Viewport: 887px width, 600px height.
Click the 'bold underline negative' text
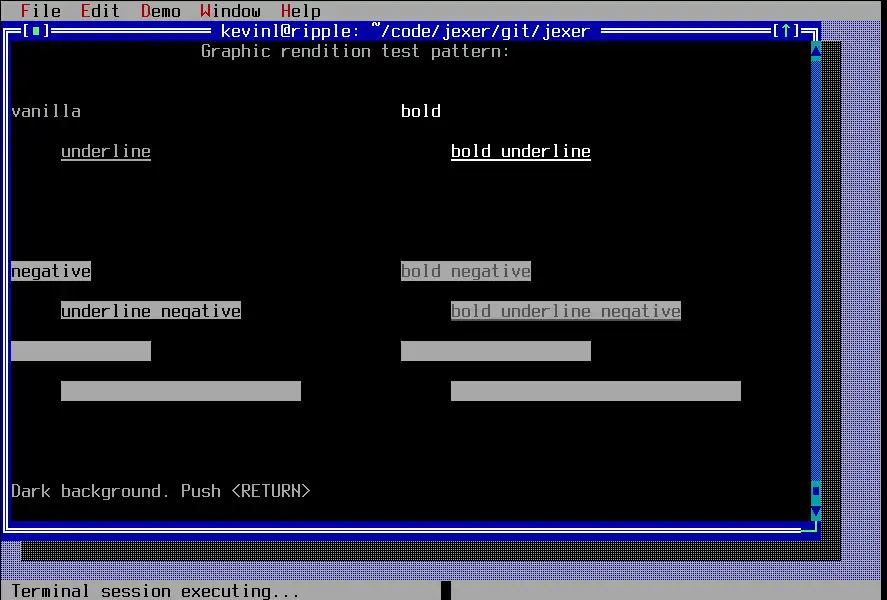click(x=566, y=311)
